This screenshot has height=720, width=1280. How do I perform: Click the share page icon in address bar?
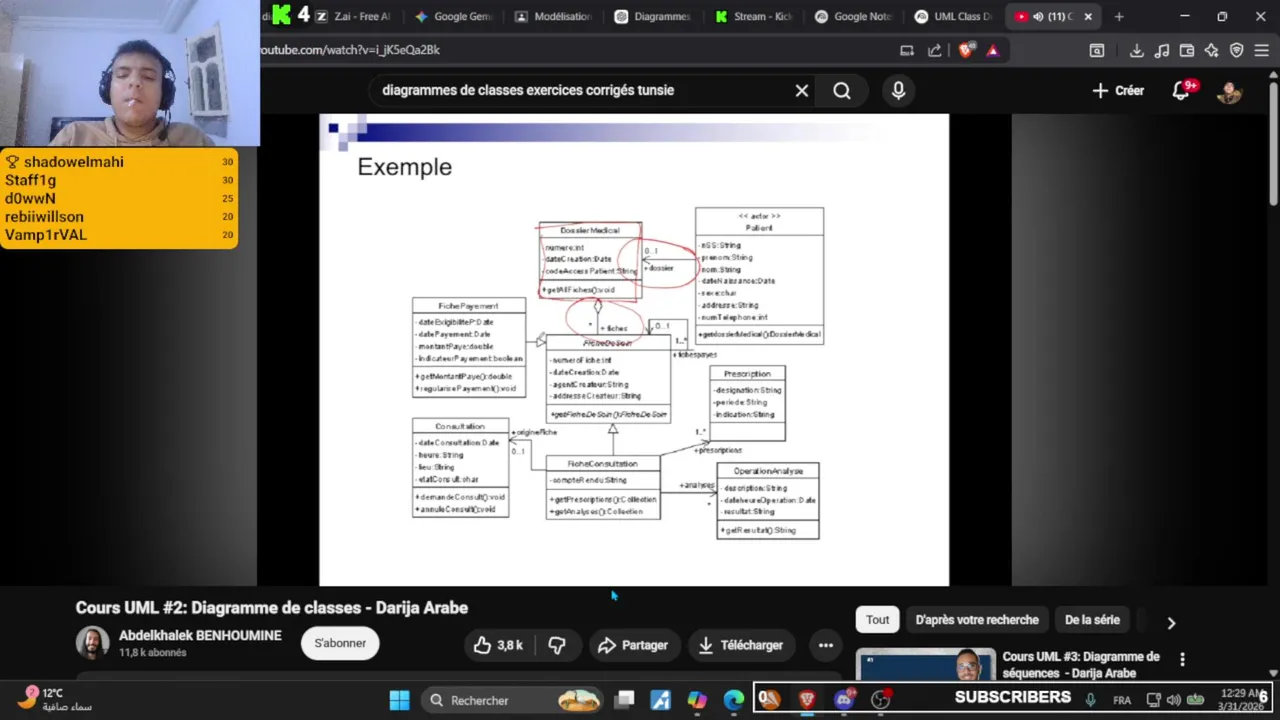pyautogui.click(x=934, y=50)
